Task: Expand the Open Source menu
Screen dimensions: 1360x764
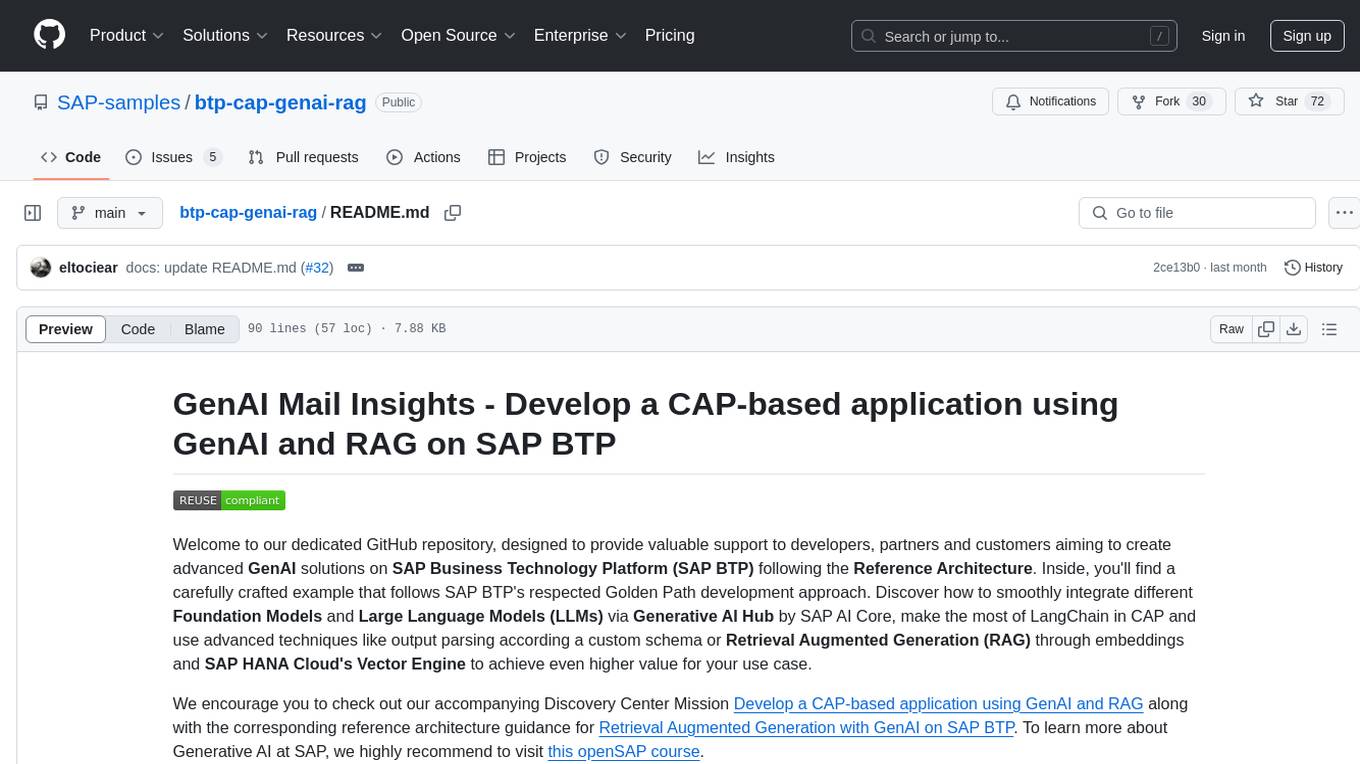Action: click(458, 35)
